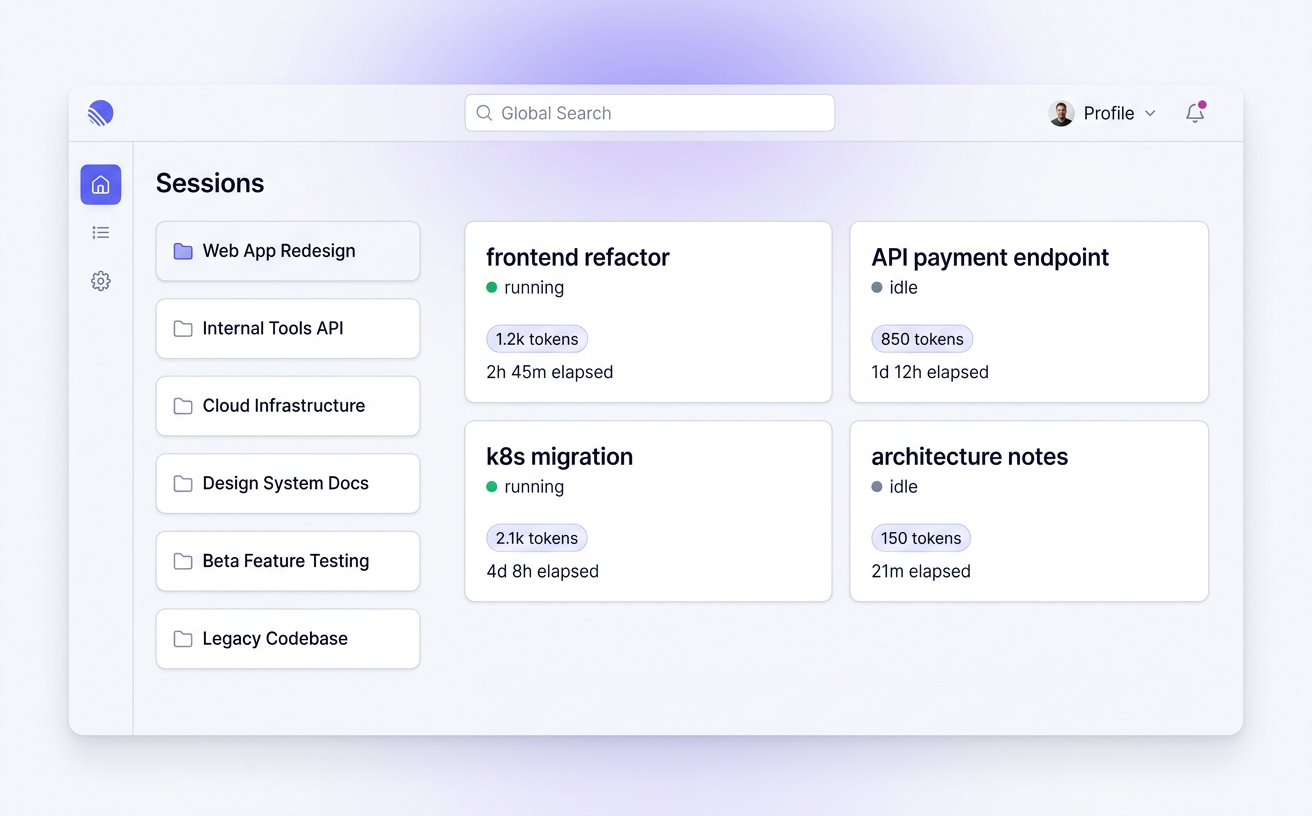This screenshot has width=1312, height=816.
Task: Click the running status dot on frontend refactor
Action: pos(492,287)
